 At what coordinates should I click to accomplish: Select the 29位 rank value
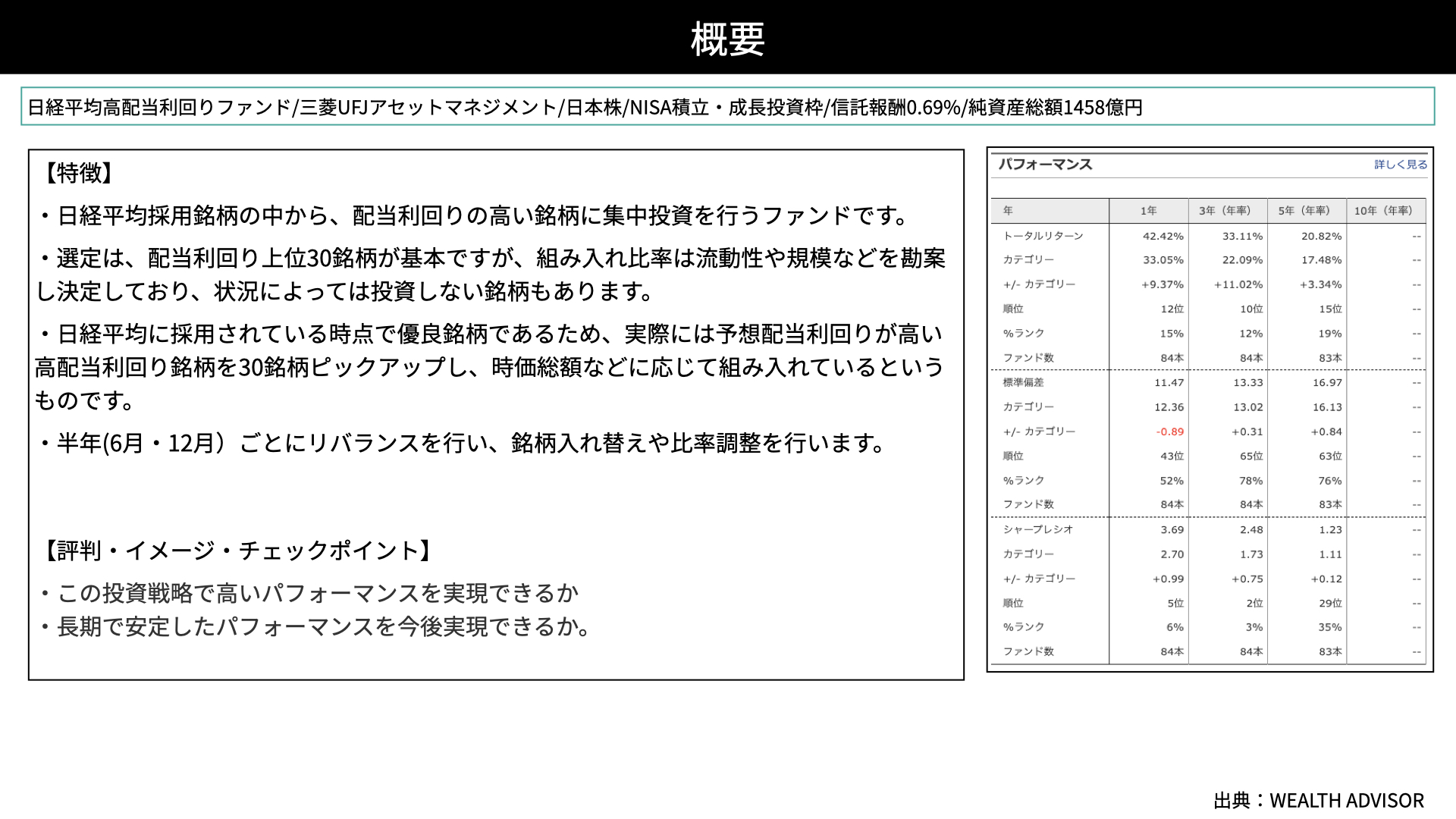click(x=1331, y=603)
